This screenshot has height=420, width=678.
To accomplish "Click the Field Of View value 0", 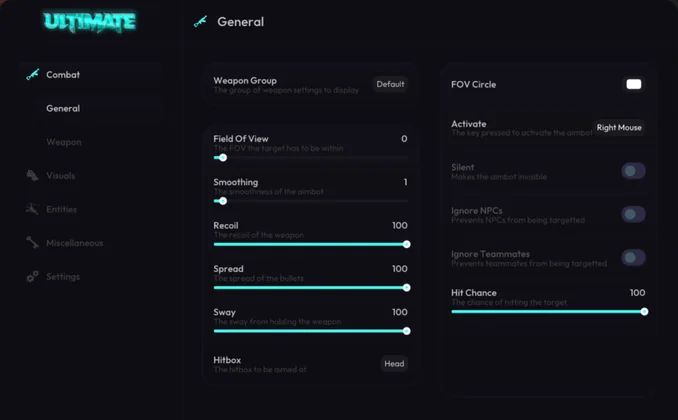I will tap(404, 139).
